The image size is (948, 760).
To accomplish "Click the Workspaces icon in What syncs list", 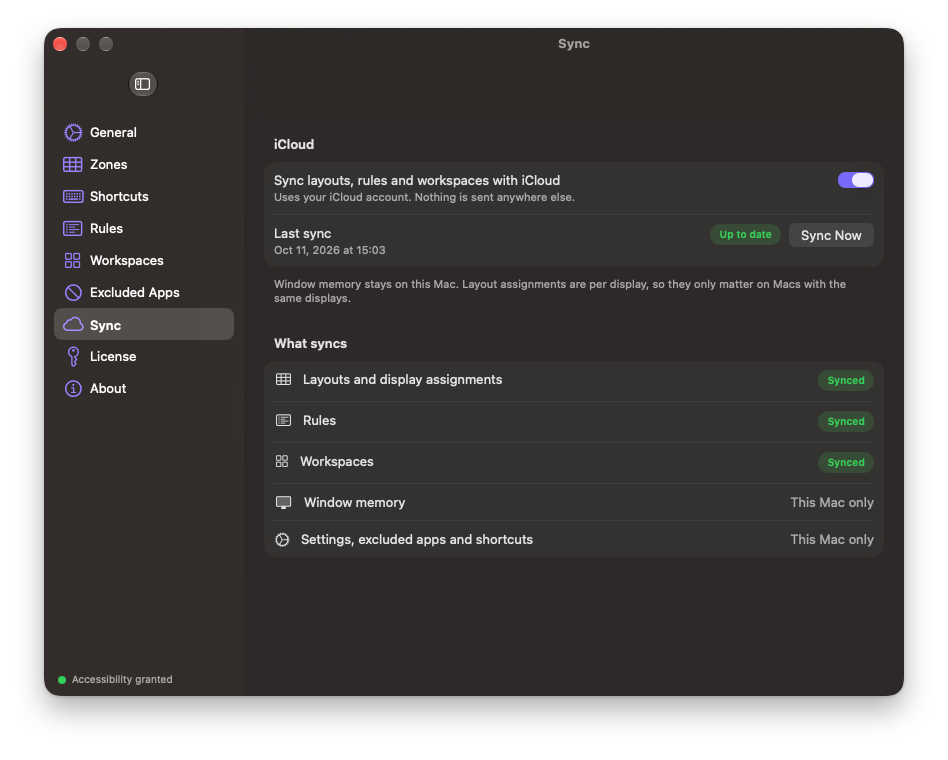I will point(282,461).
